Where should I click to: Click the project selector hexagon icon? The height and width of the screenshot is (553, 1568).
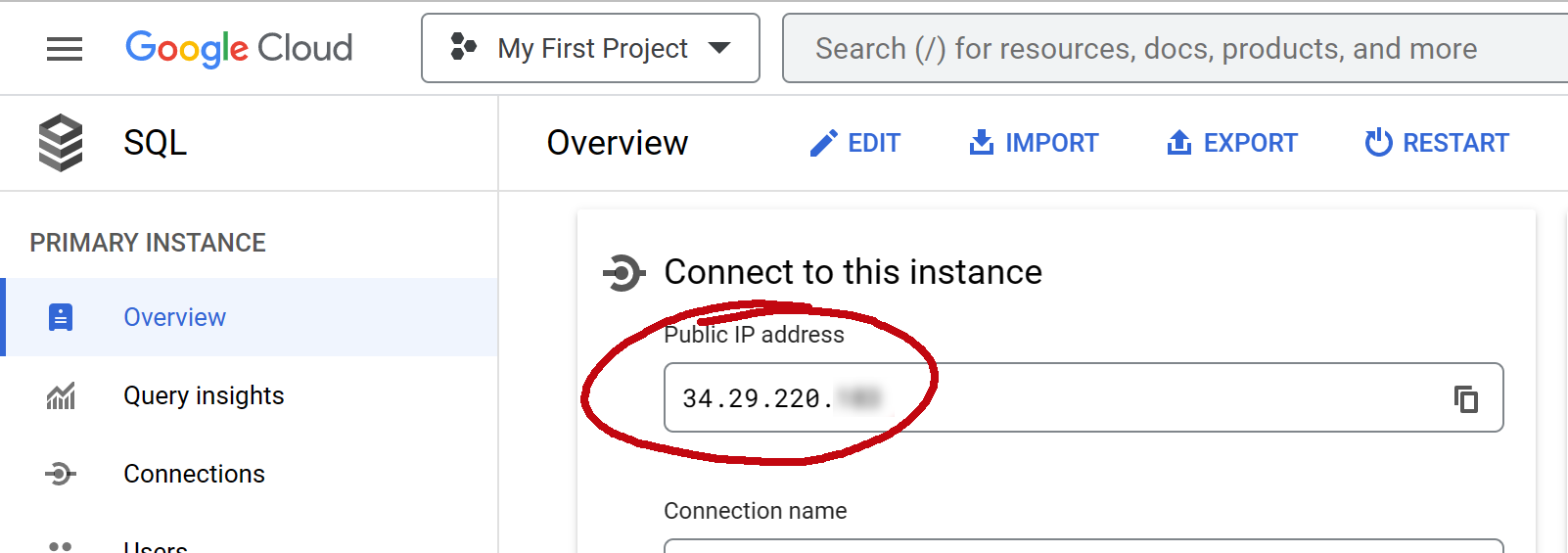[463, 47]
